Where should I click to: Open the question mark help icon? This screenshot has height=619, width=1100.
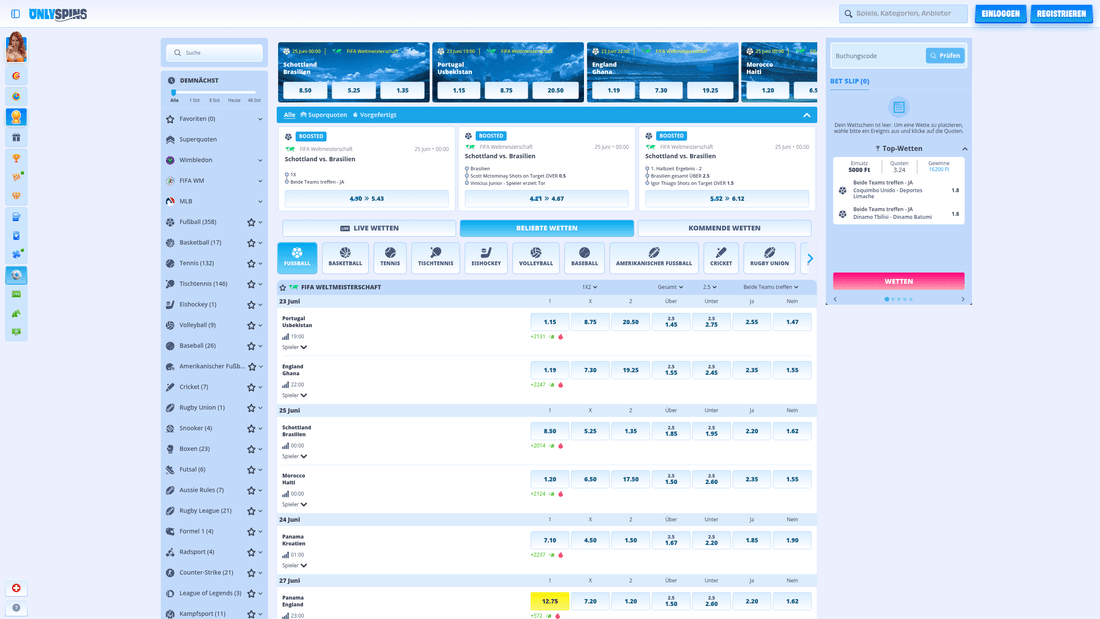pyautogui.click(x=16, y=608)
